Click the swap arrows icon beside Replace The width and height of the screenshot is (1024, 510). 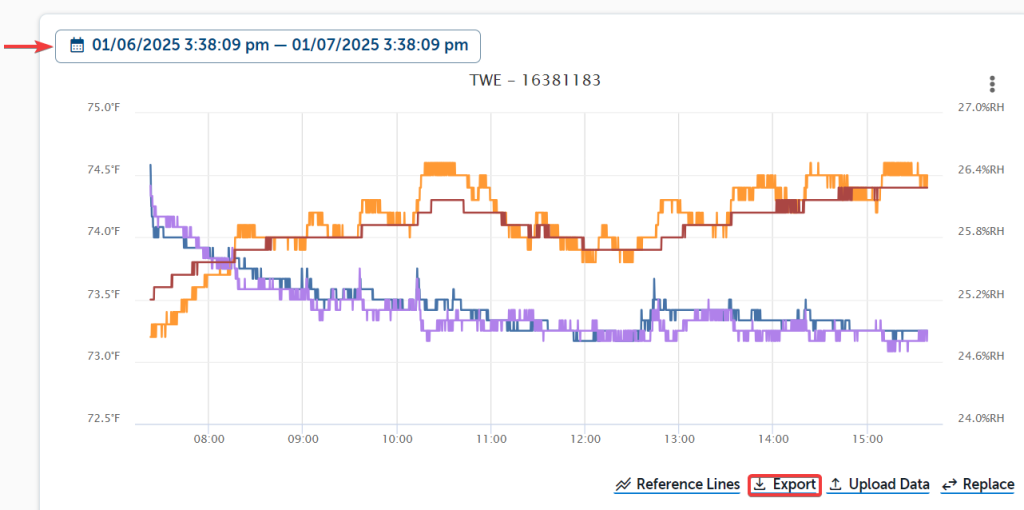coord(950,485)
